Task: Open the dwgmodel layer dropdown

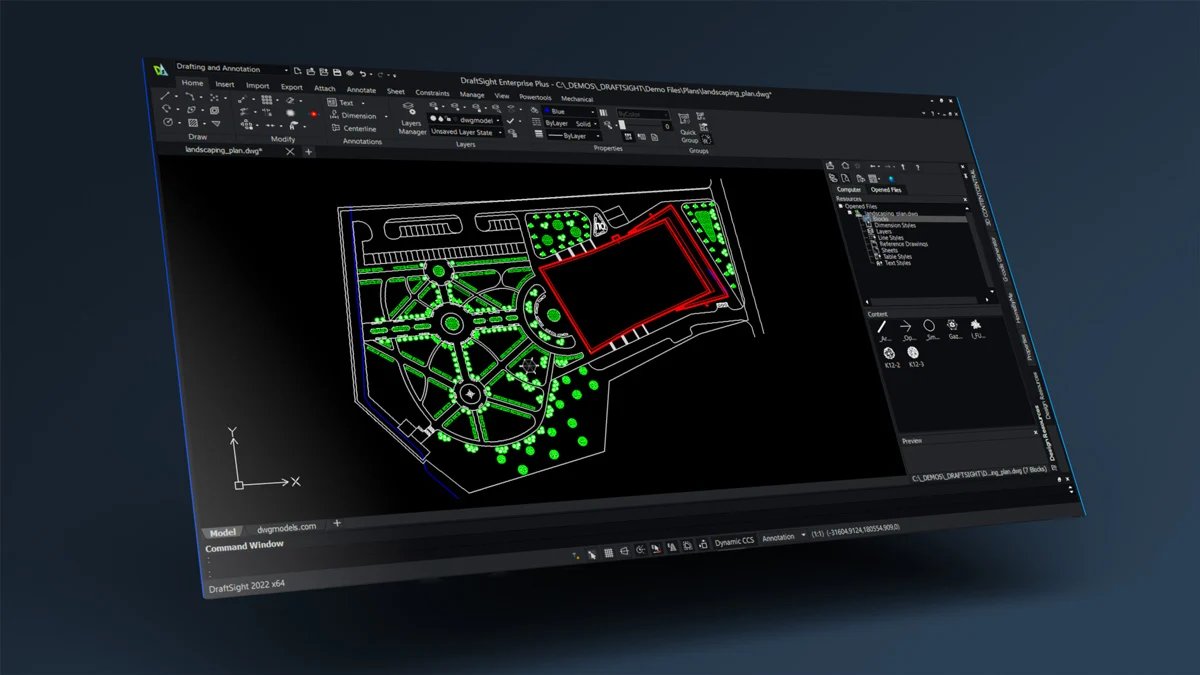Action: [x=466, y=118]
